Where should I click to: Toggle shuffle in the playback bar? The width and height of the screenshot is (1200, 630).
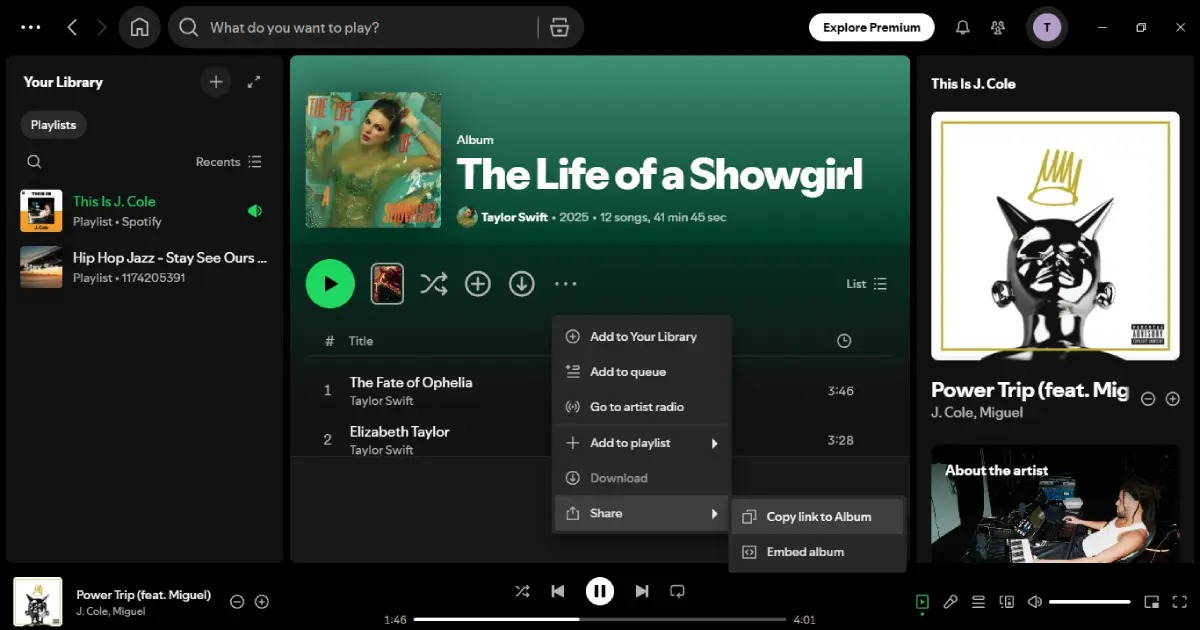pos(522,591)
